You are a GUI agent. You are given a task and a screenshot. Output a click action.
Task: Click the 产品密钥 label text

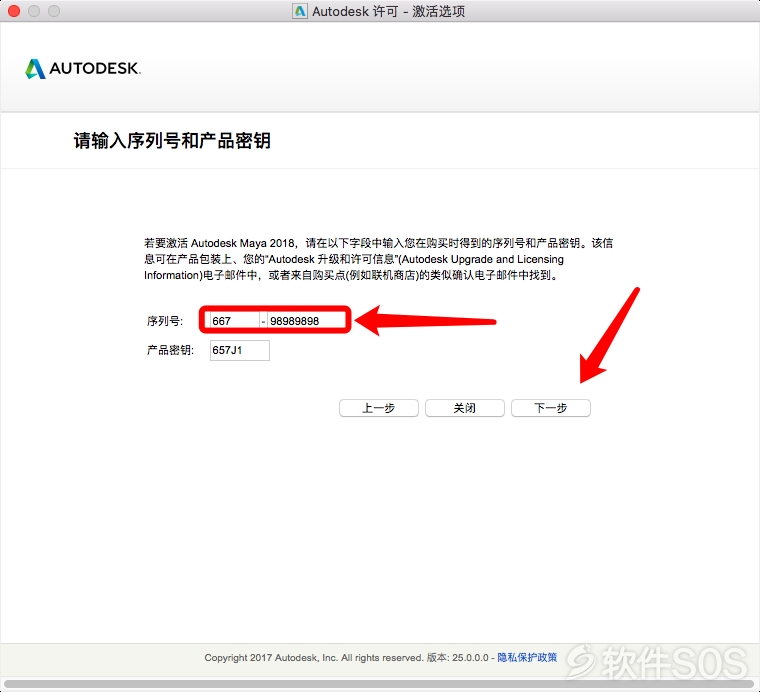coord(170,350)
